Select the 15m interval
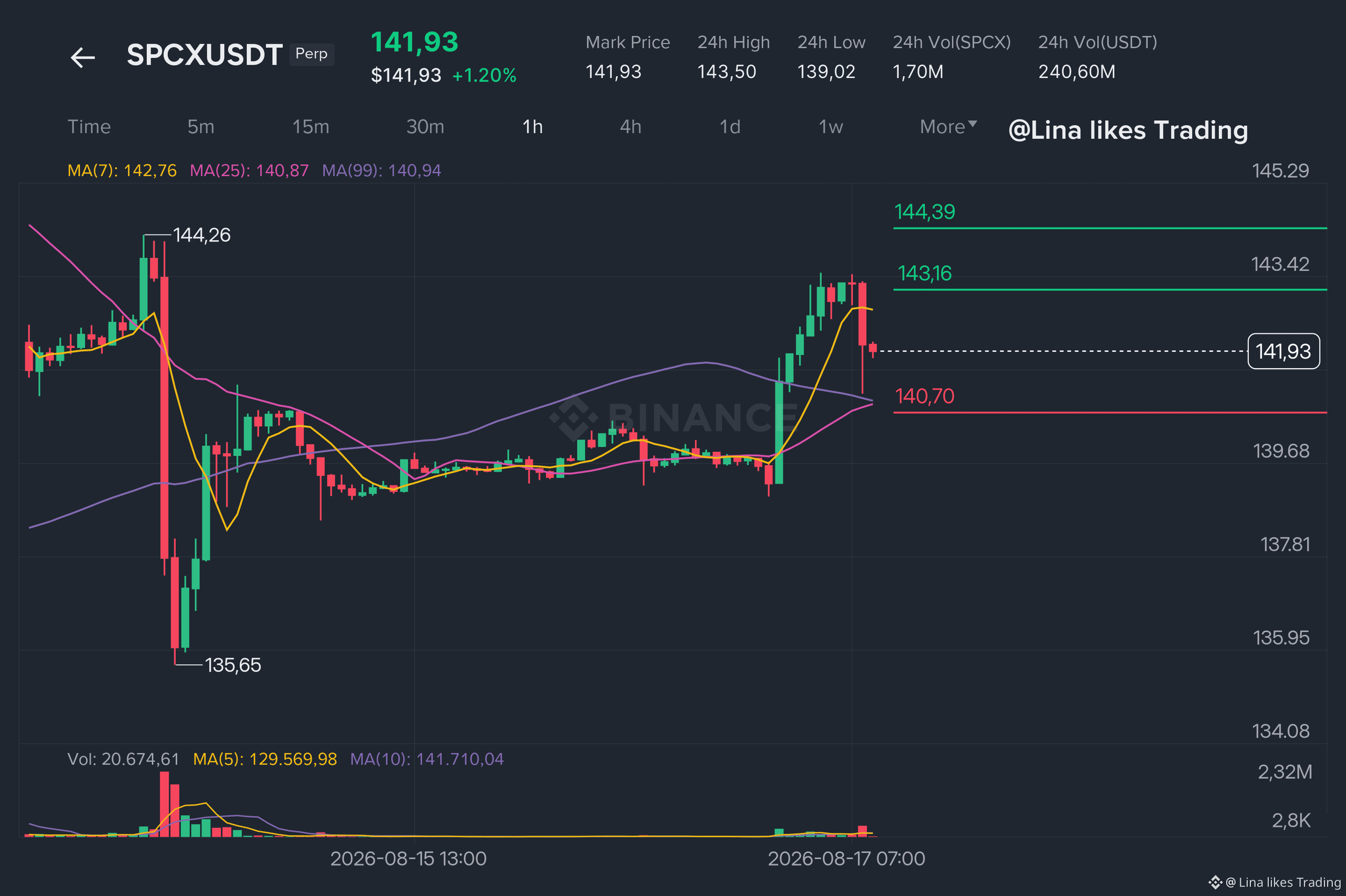 coord(311,127)
